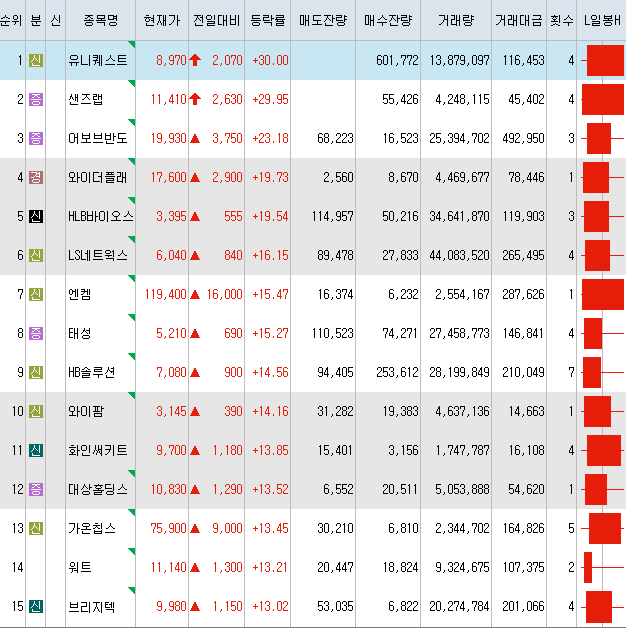Click the 신 badge icon for 가온칩스
Image resolution: width=626 pixels, height=630 pixels.
(36, 528)
